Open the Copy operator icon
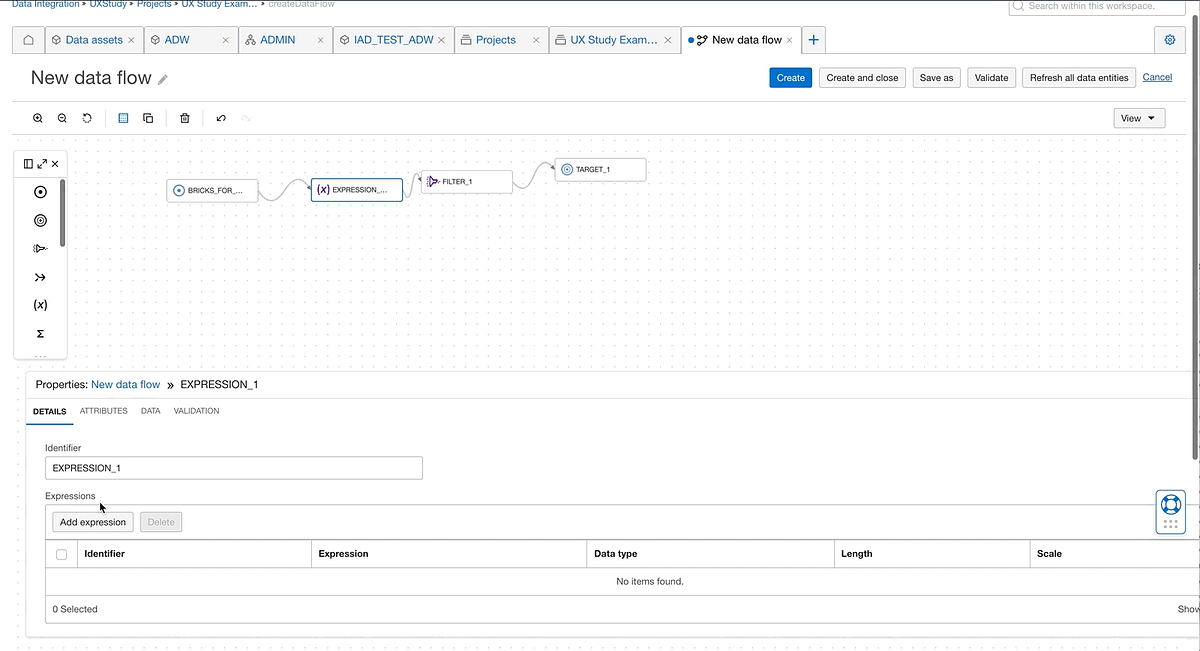The image size is (1200, 651). (148, 118)
